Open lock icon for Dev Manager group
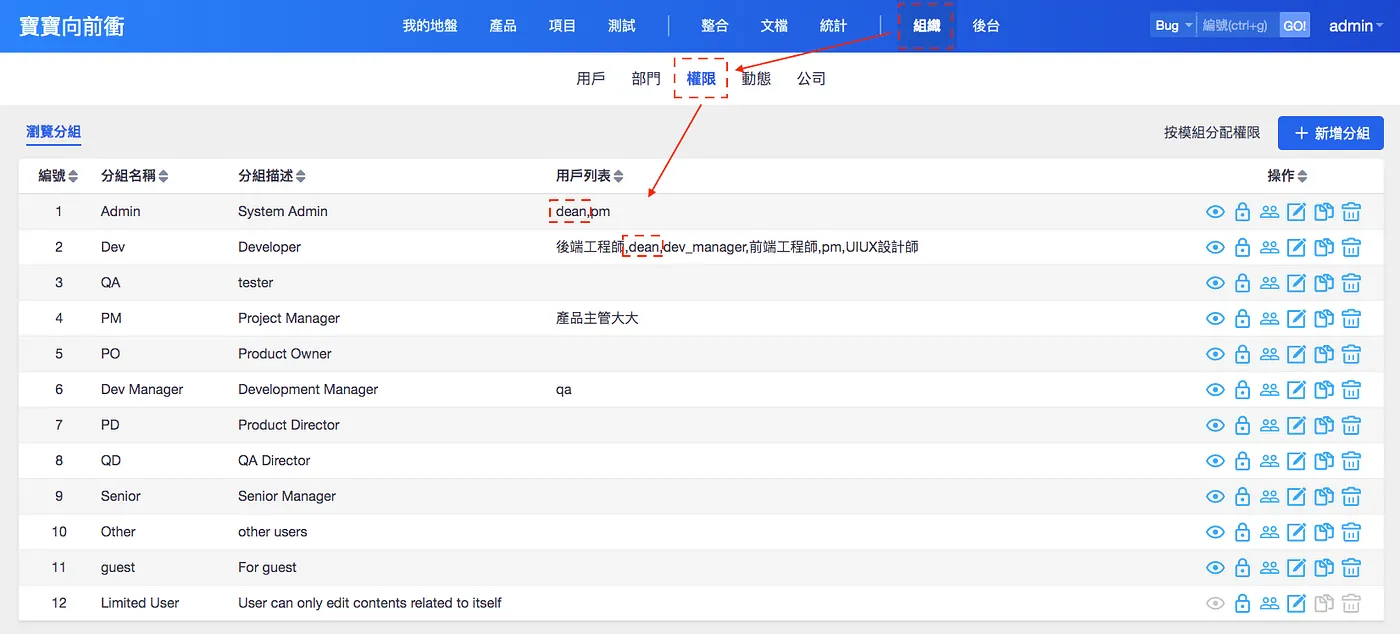 pos(1242,390)
